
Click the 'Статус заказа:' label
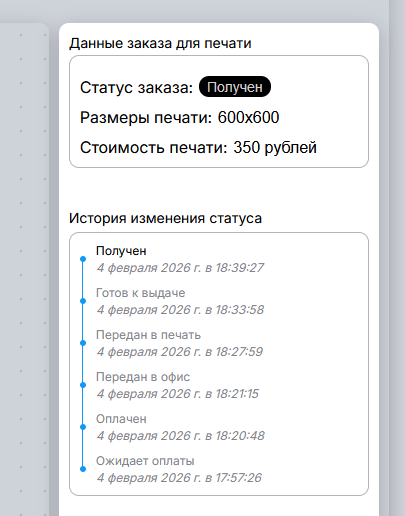[x=136, y=87]
